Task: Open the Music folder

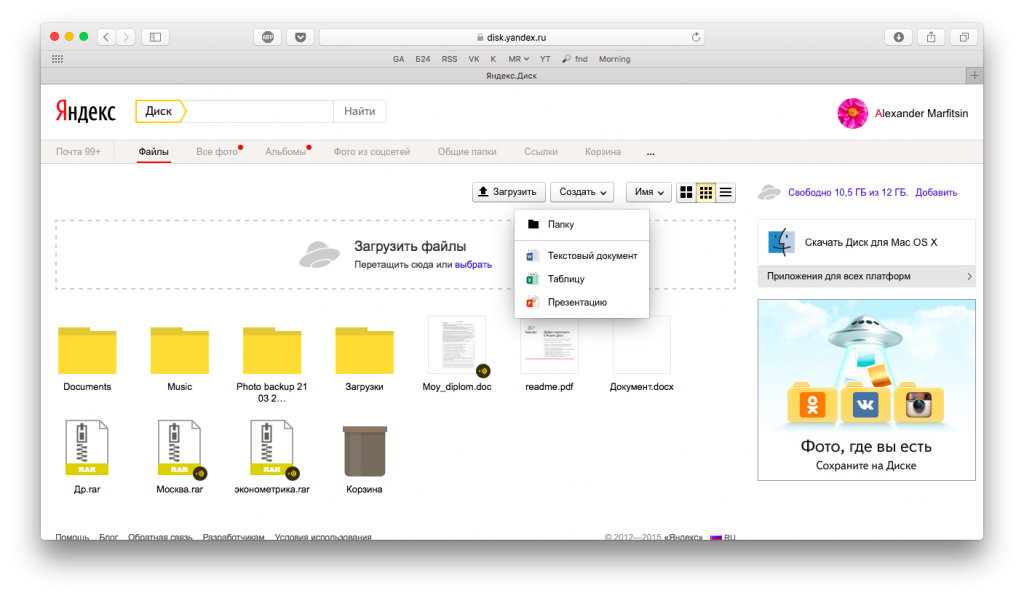Action: (180, 351)
